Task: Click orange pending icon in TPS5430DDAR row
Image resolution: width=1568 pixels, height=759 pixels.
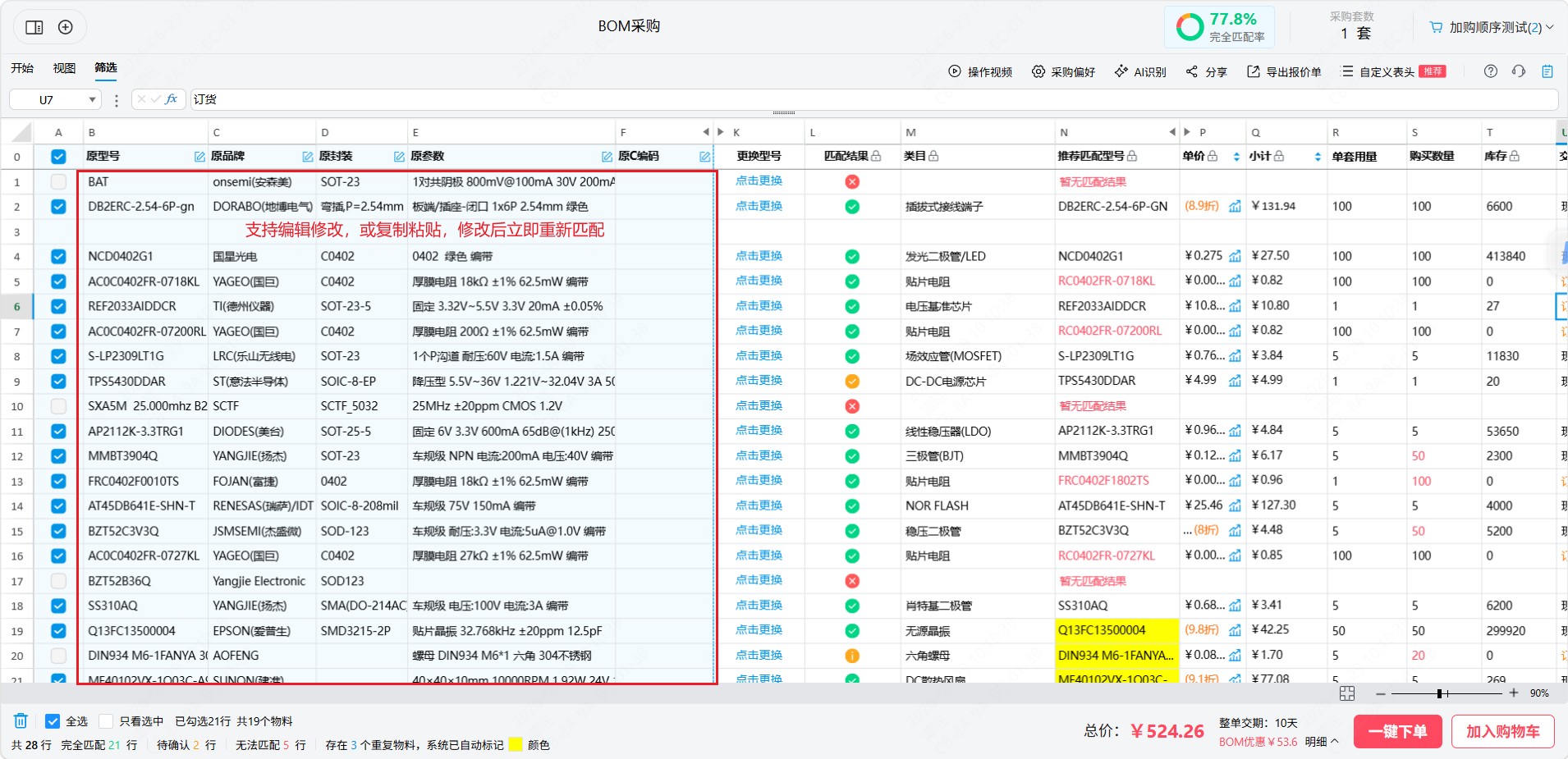Action: [852, 381]
